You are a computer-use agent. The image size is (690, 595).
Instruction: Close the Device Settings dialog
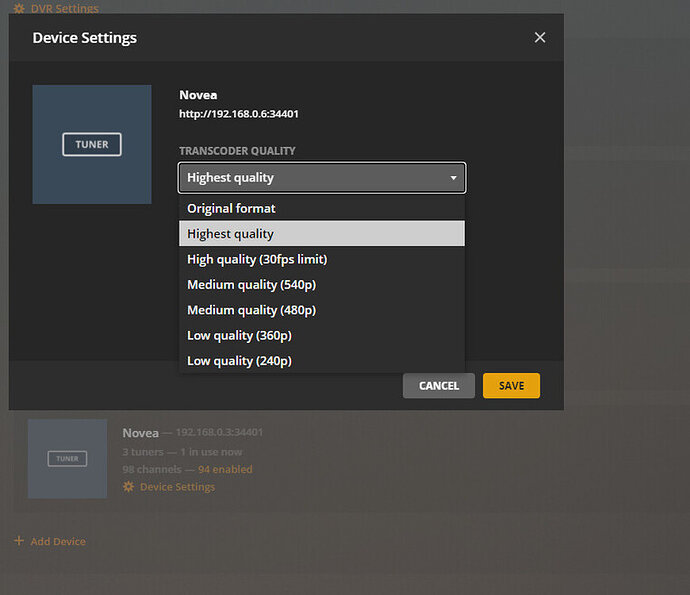(540, 37)
